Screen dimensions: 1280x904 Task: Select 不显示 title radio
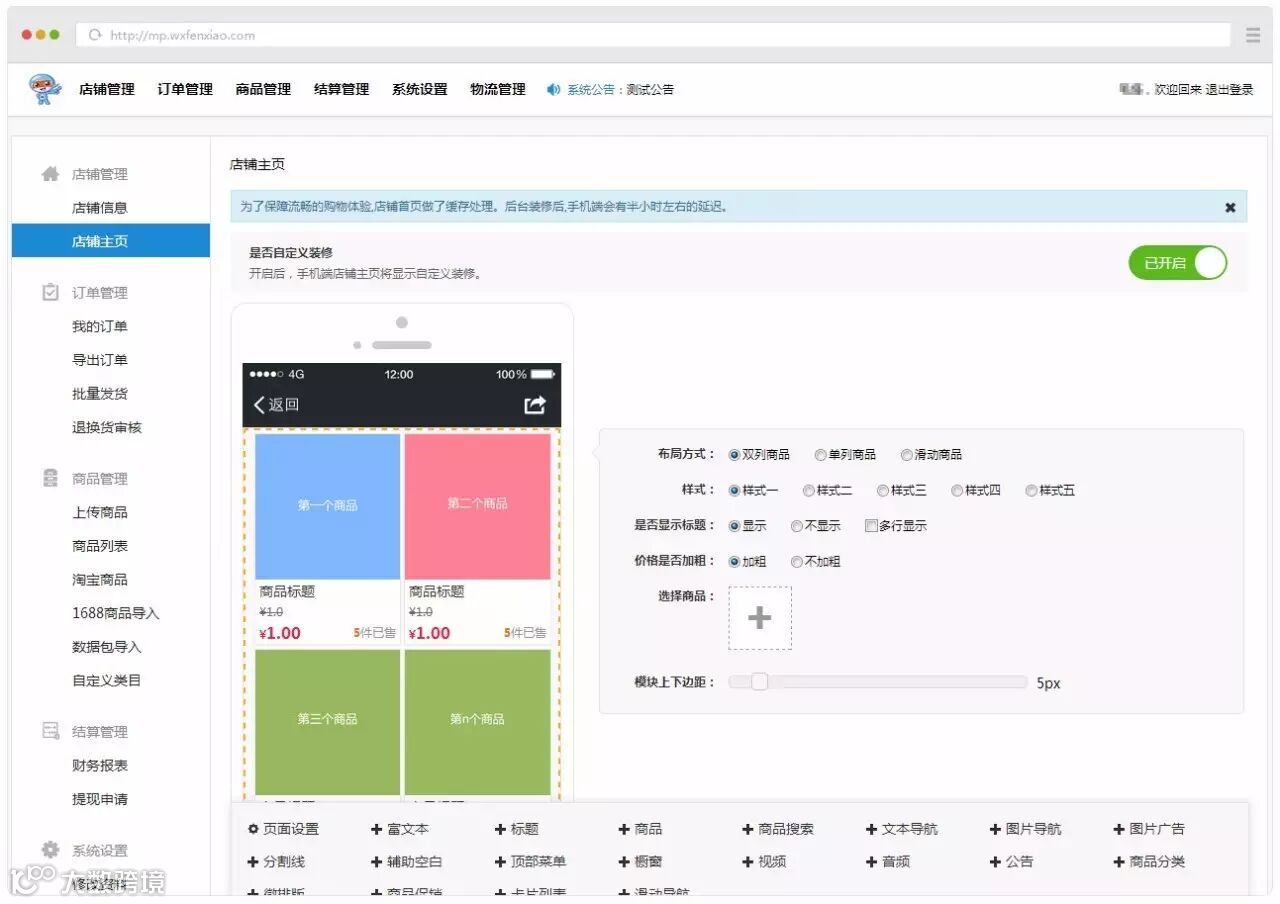(x=797, y=526)
